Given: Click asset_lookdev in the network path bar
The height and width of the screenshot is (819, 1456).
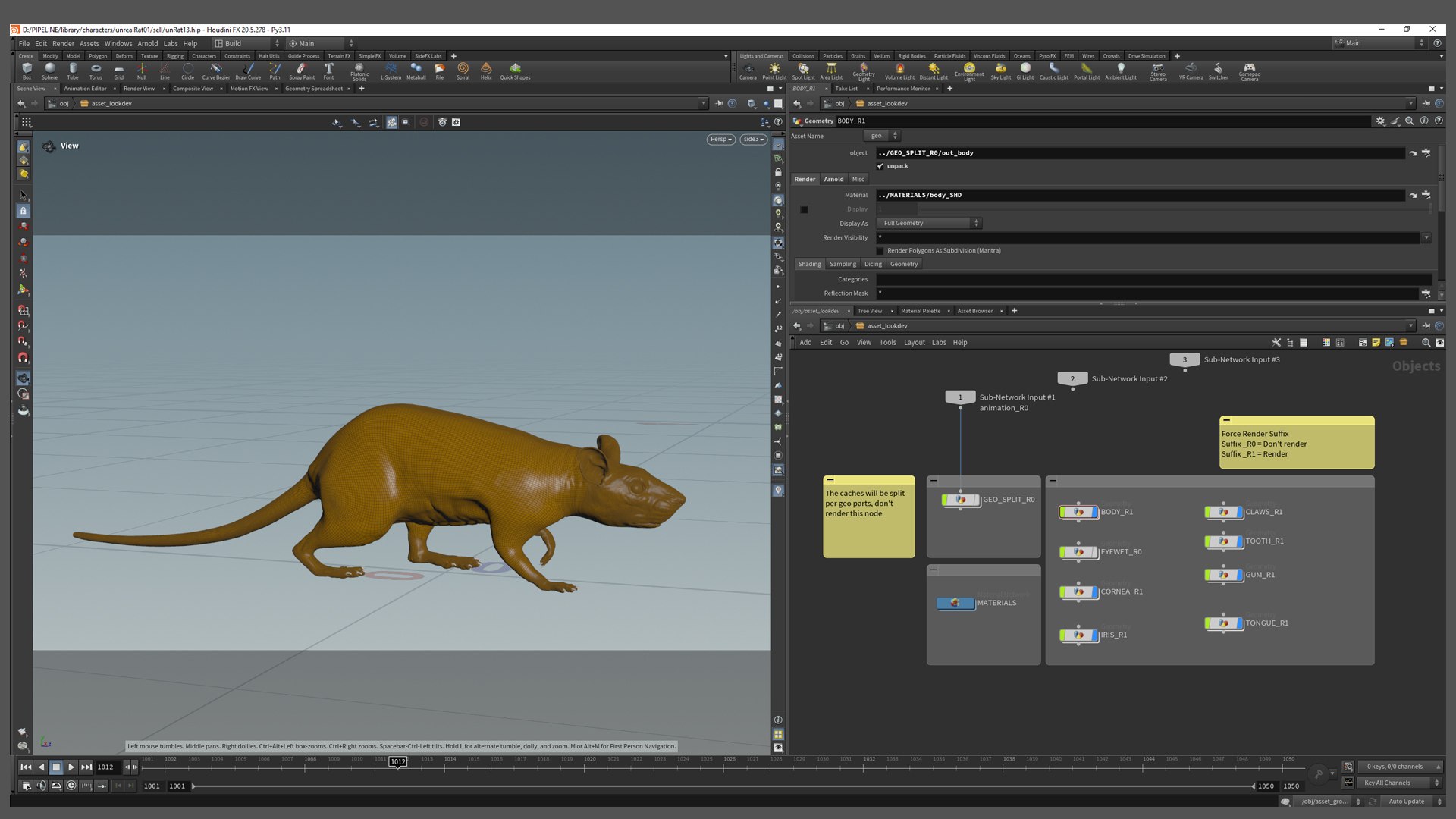Looking at the screenshot, I should coord(886,326).
